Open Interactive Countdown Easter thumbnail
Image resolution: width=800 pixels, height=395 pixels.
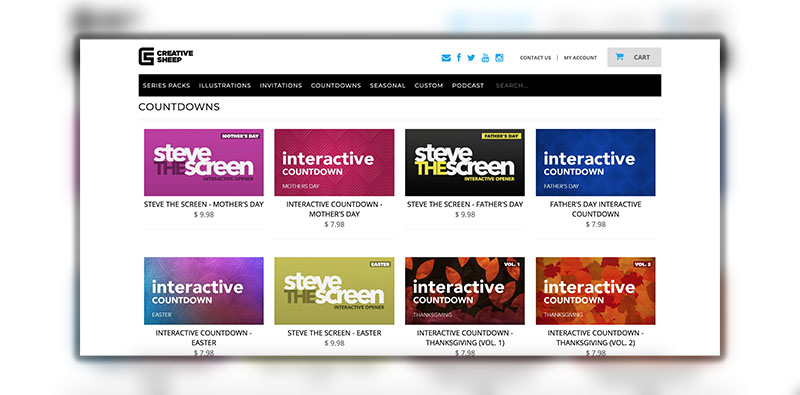click(x=204, y=291)
